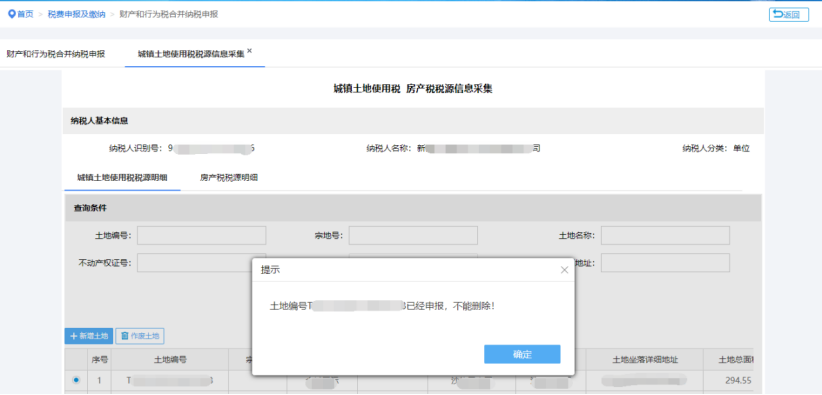
Task: Close the 提示 dialog with the X icon
Action: tap(564, 270)
